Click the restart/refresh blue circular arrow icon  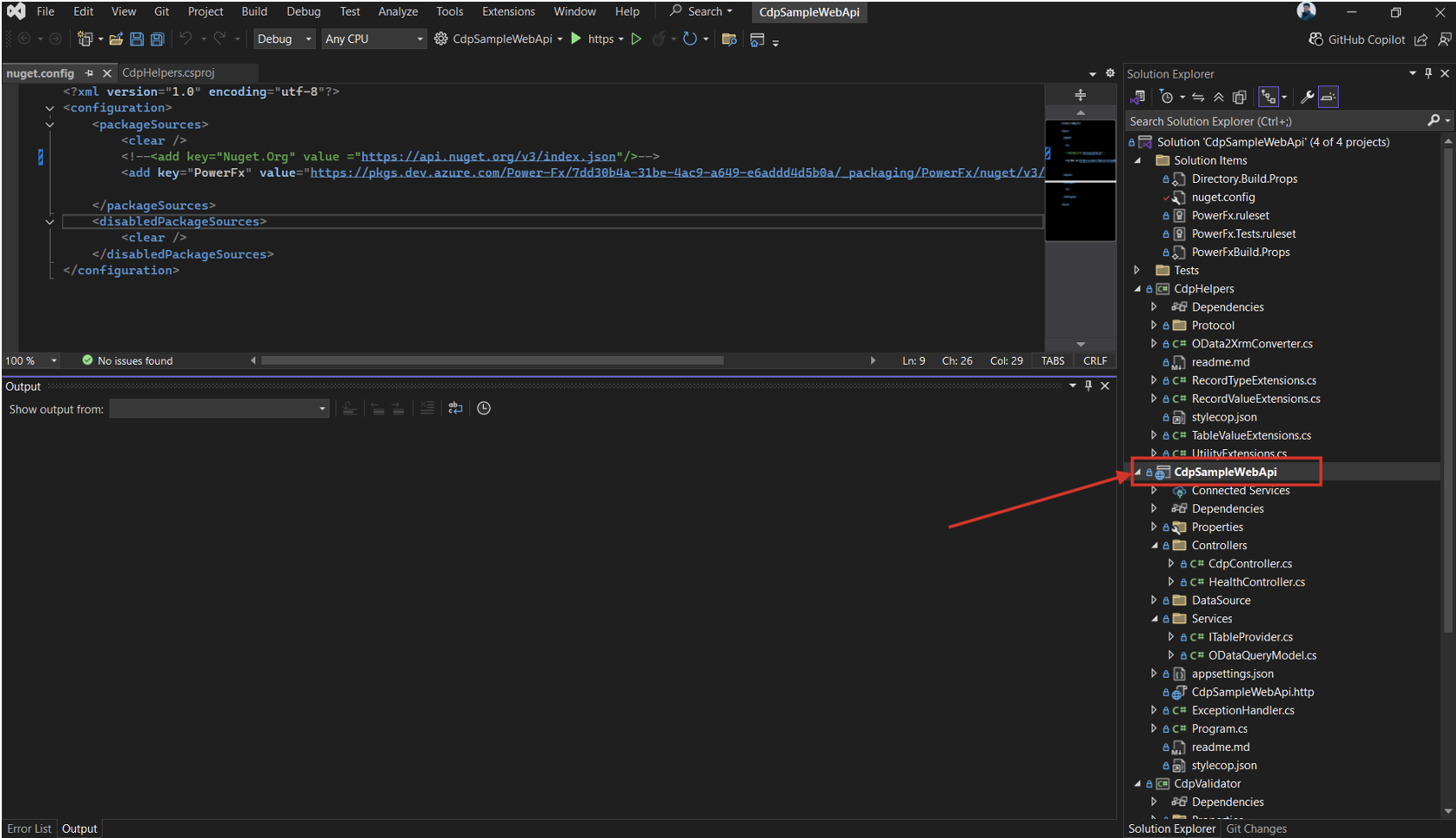[x=689, y=39]
